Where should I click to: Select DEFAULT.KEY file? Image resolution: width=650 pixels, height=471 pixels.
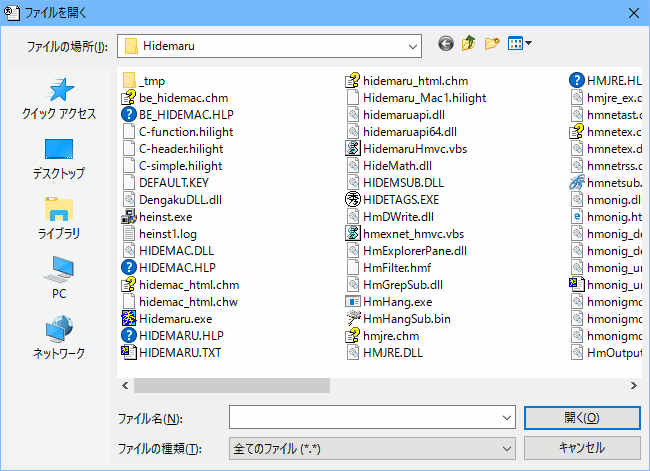165,182
